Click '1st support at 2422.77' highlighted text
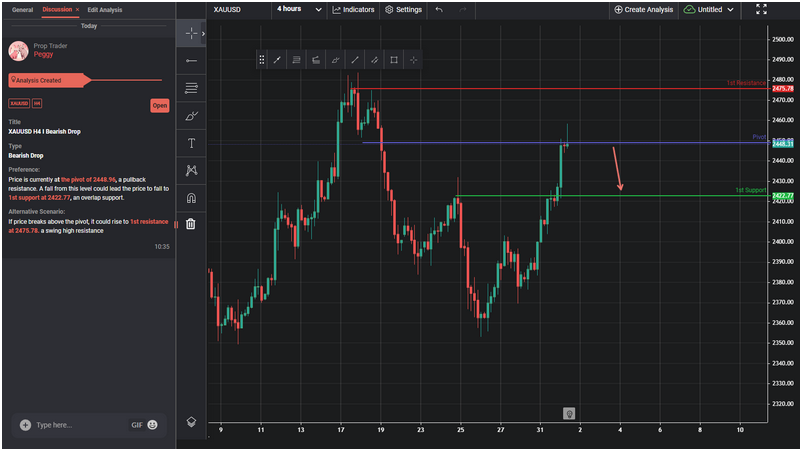This screenshot has width=800, height=449. tap(39, 197)
